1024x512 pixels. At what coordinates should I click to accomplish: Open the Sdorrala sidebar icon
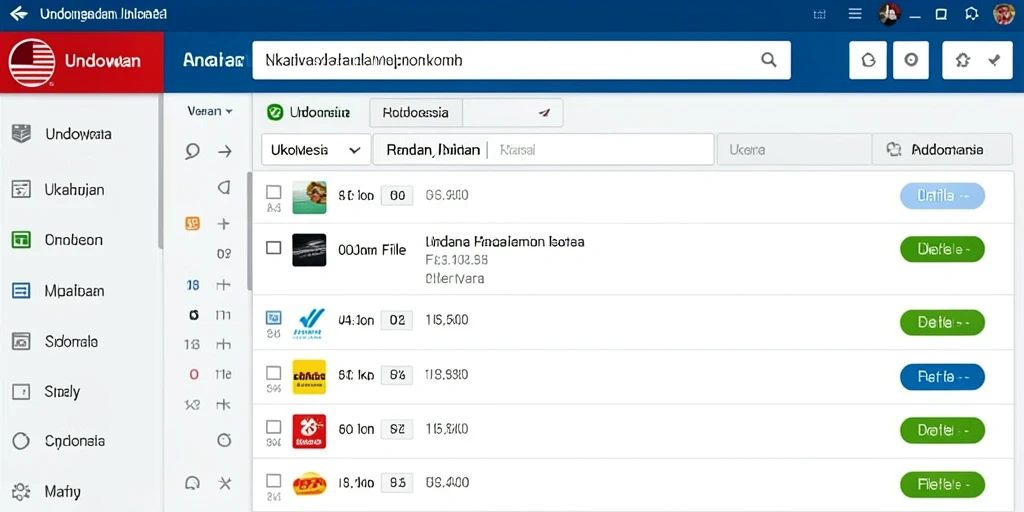22,341
